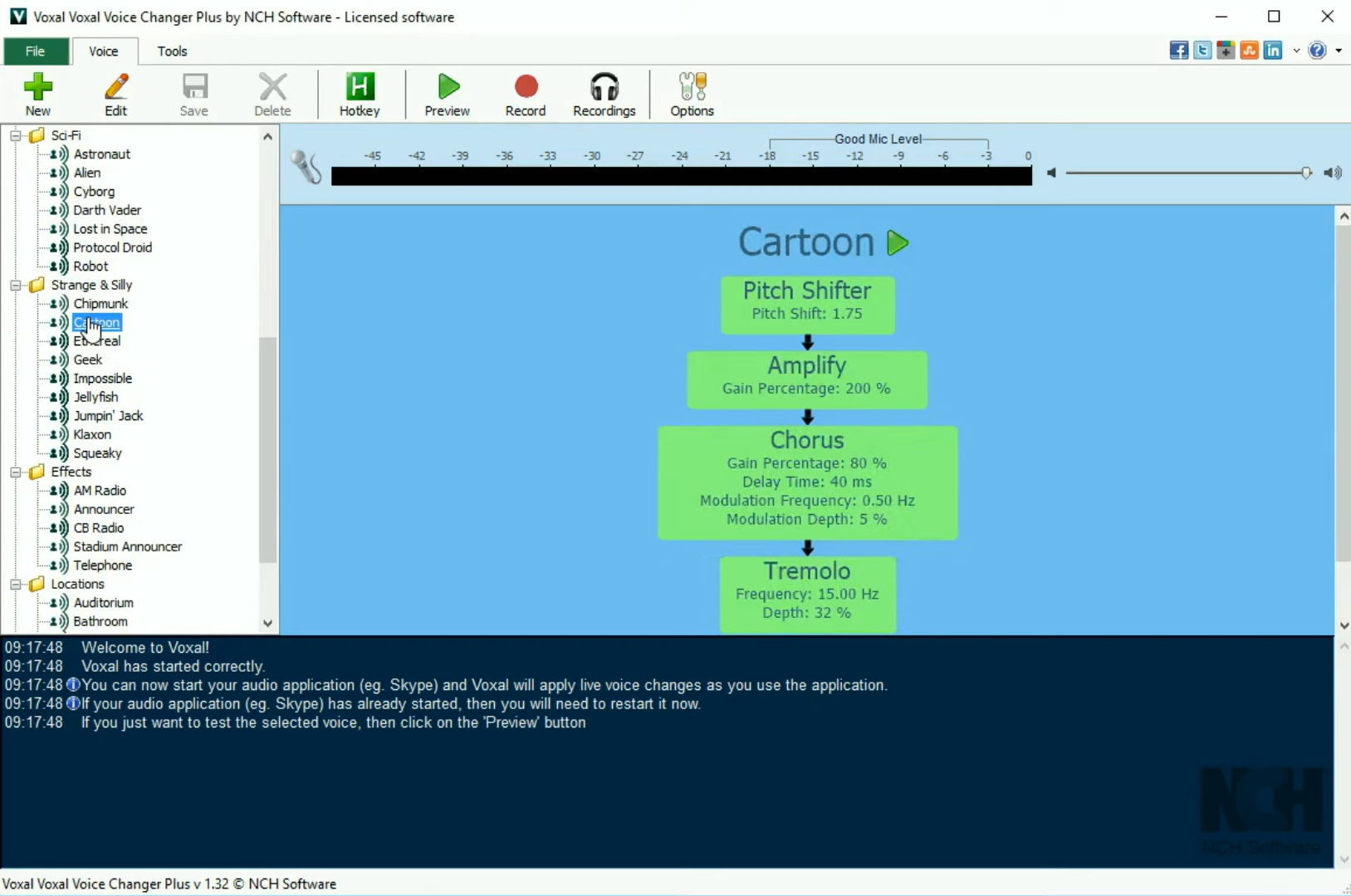The width and height of the screenshot is (1351, 896).
Task: Select the Telephone voice
Action: (x=103, y=566)
